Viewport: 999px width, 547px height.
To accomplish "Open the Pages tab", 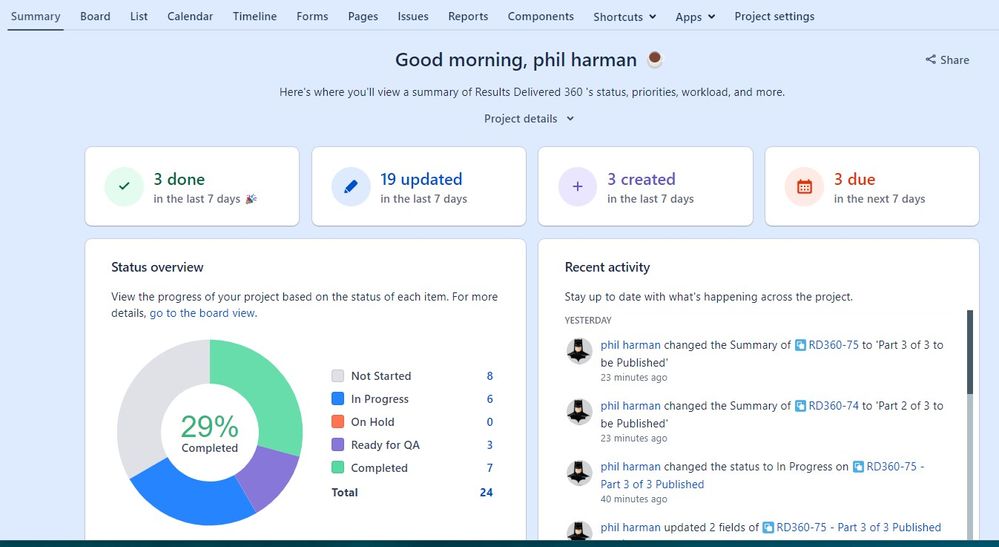I will pyautogui.click(x=363, y=17).
